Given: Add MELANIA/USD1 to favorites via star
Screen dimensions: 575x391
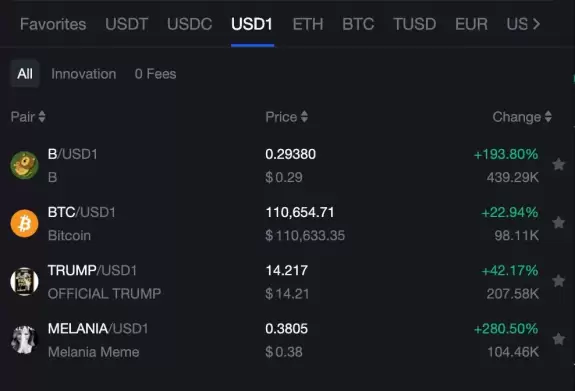Looking at the screenshot, I should [558, 339].
